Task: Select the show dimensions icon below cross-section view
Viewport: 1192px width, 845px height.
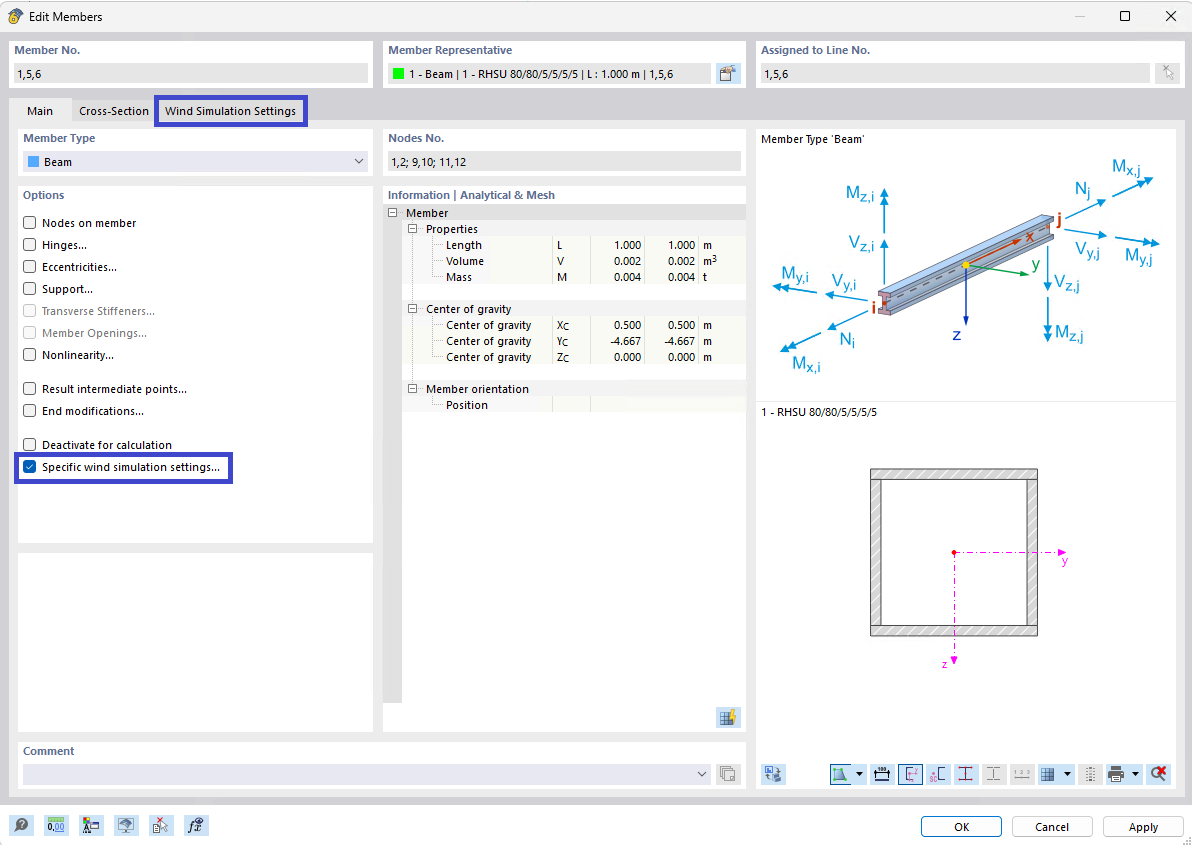Action: 882,774
